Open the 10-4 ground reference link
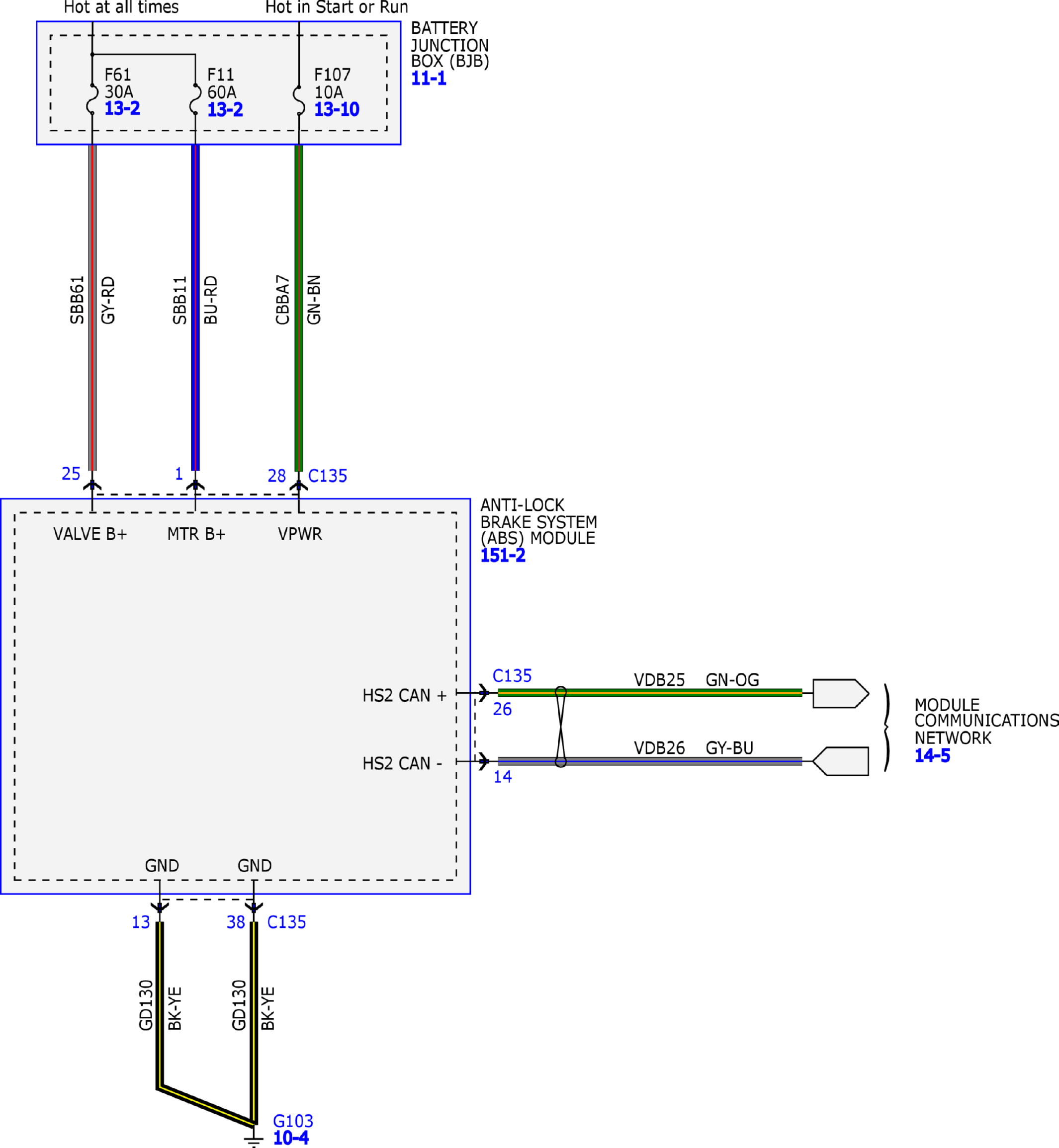The width and height of the screenshot is (1059, 1148). (x=291, y=1138)
